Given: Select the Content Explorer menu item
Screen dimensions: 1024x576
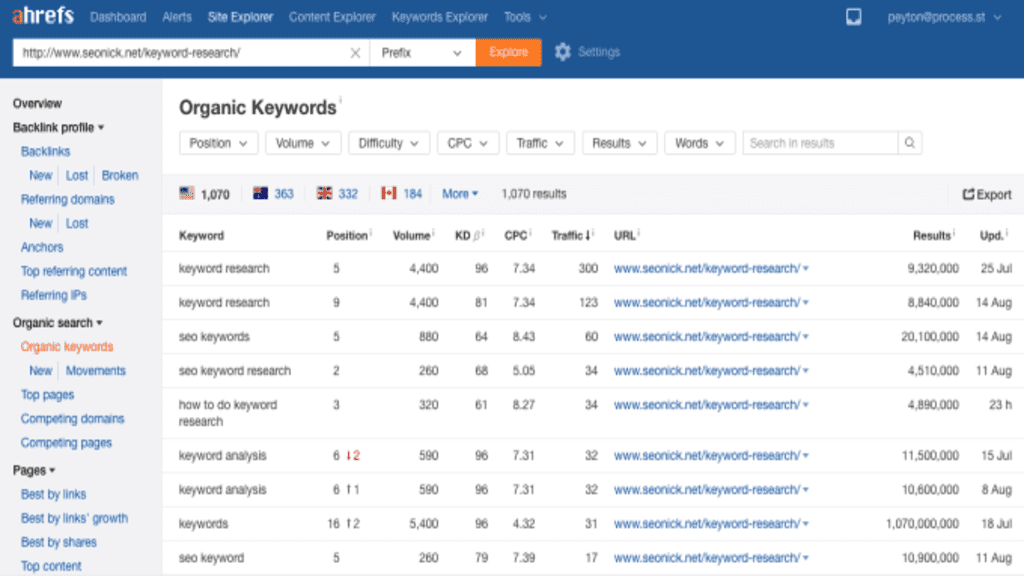Looking at the screenshot, I should pyautogui.click(x=332, y=16).
